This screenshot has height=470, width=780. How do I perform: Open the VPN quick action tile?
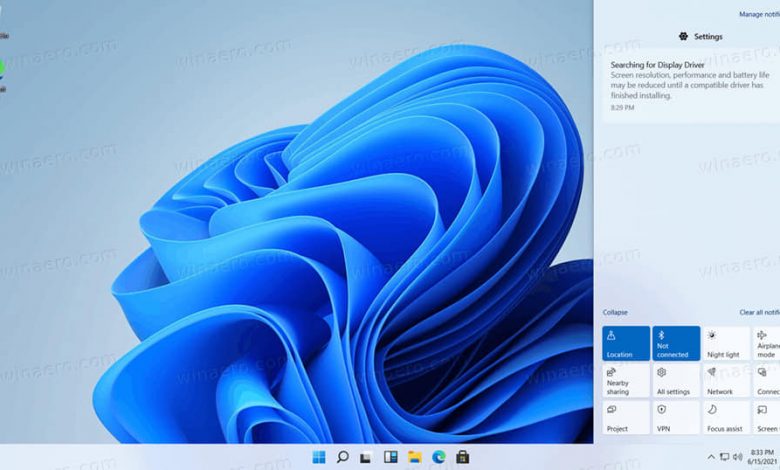click(676, 417)
